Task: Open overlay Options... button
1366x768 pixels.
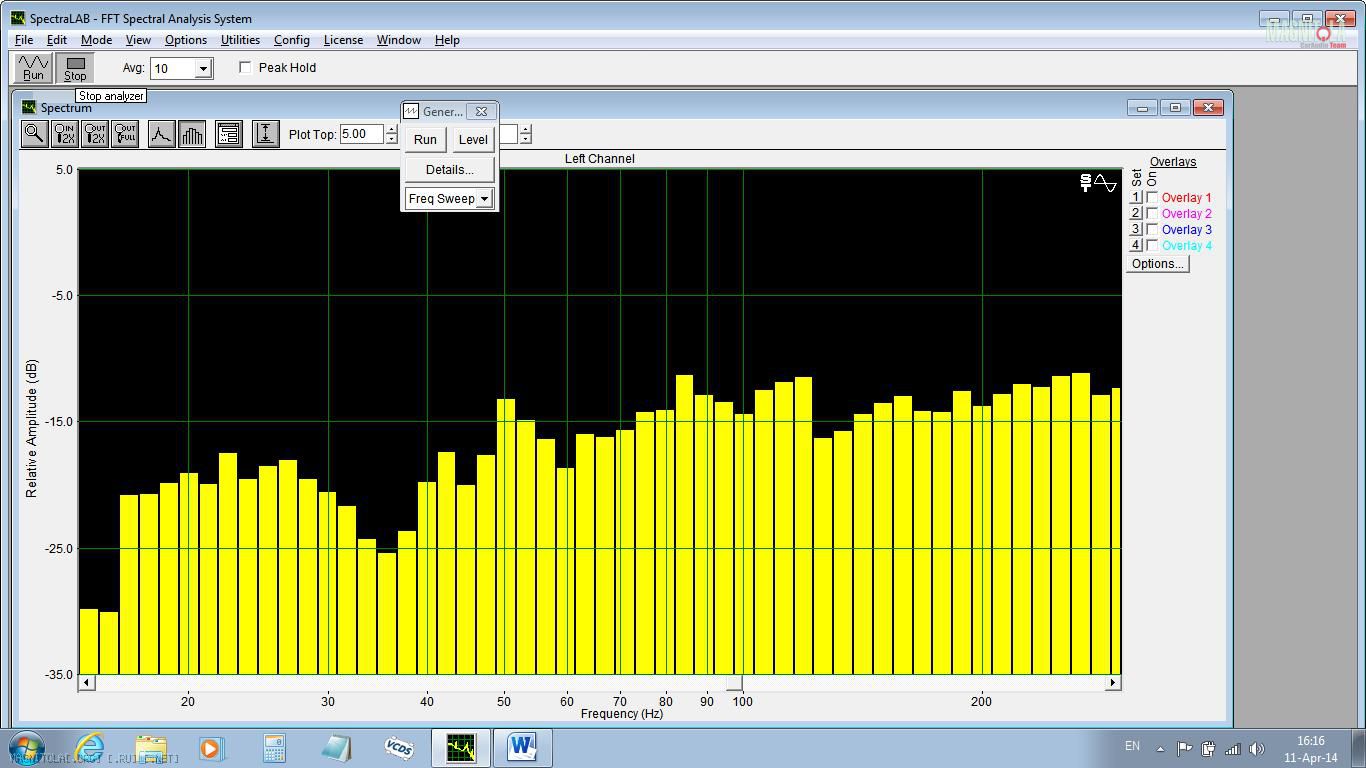Action: (1157, 264)
